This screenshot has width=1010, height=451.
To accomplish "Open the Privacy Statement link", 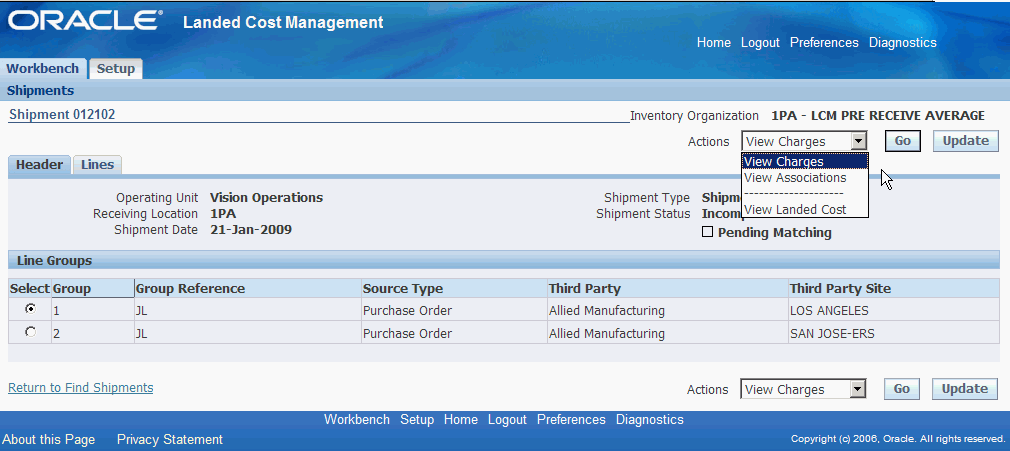I will [170, 439].
